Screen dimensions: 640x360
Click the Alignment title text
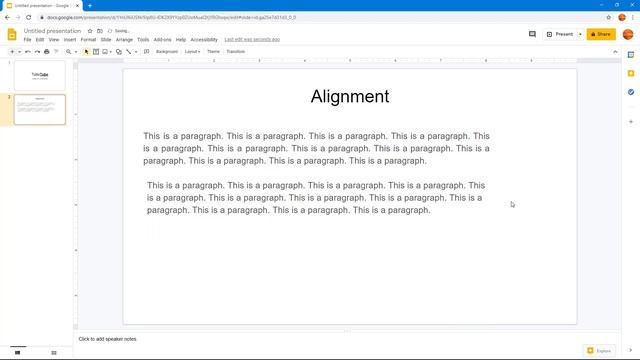pos(350,97)
